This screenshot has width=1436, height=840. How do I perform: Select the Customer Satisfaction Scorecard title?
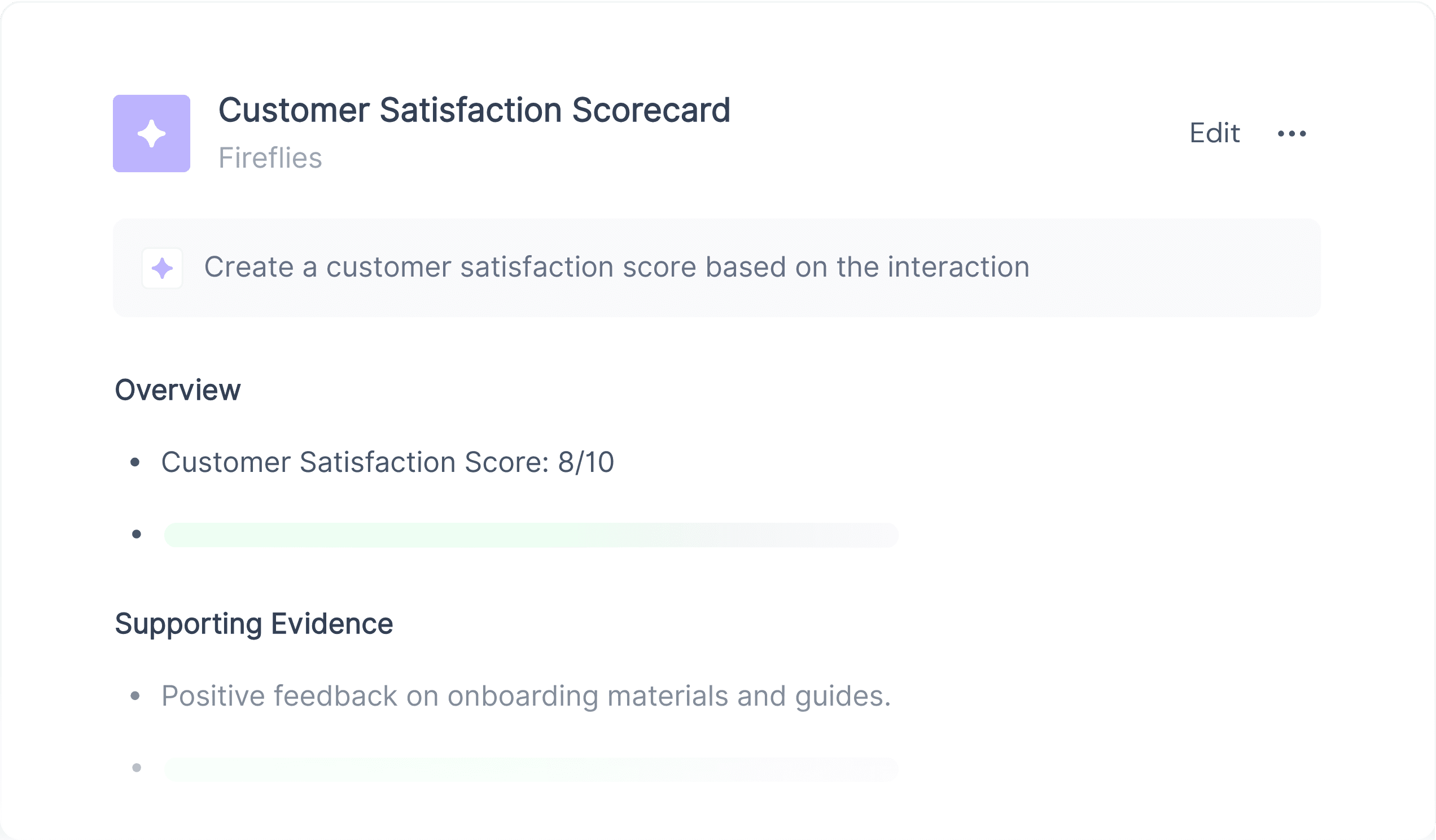click(474, 110)
